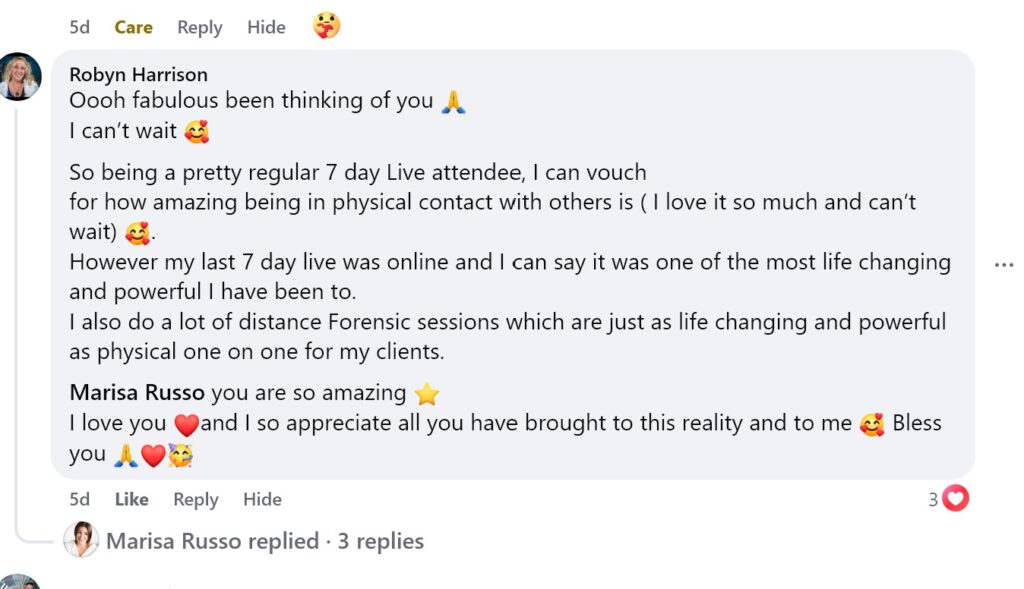Image resolution: width=1024 pixels, height=589 pixels.
Task: Click Reply beside the Care reaction
Action: click(199, 28)
